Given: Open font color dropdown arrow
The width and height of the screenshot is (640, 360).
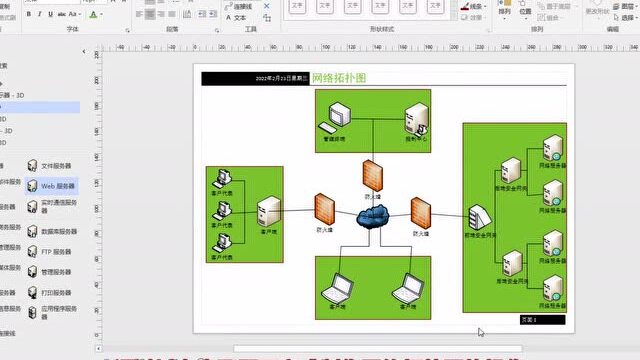Looking at the screenshot, I should coord(101,15).
